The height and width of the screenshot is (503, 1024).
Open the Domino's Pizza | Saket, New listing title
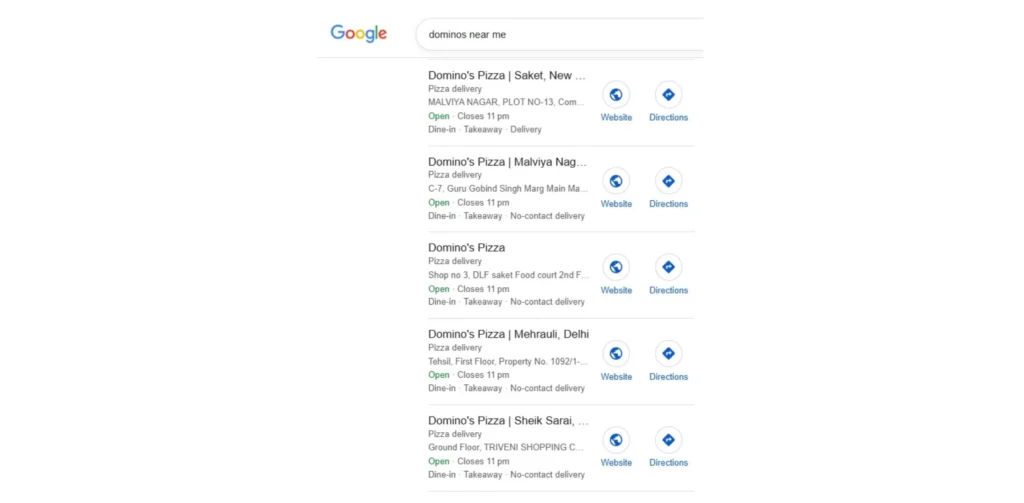pos(507,75)
